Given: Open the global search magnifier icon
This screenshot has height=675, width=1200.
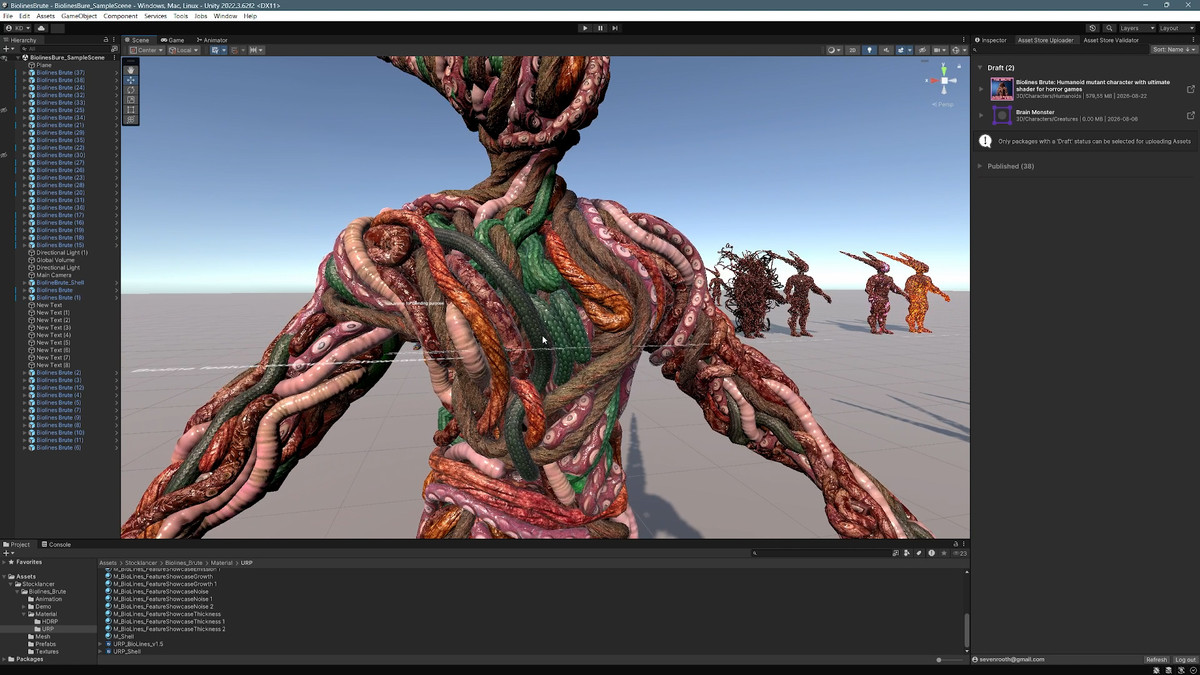Looking at the screenshot, I should [1109, 28].
